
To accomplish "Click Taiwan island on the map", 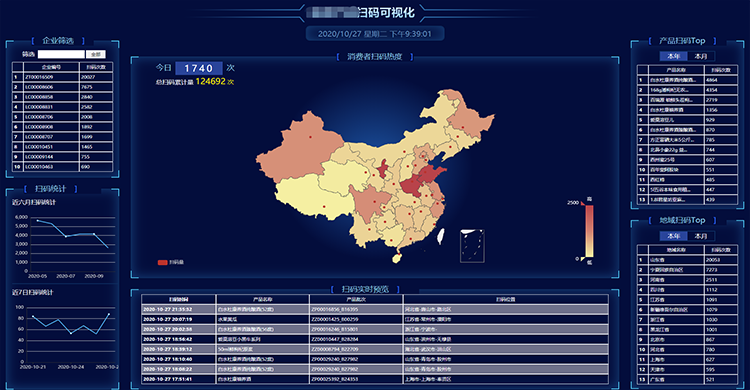I will (x=441, y=236).
